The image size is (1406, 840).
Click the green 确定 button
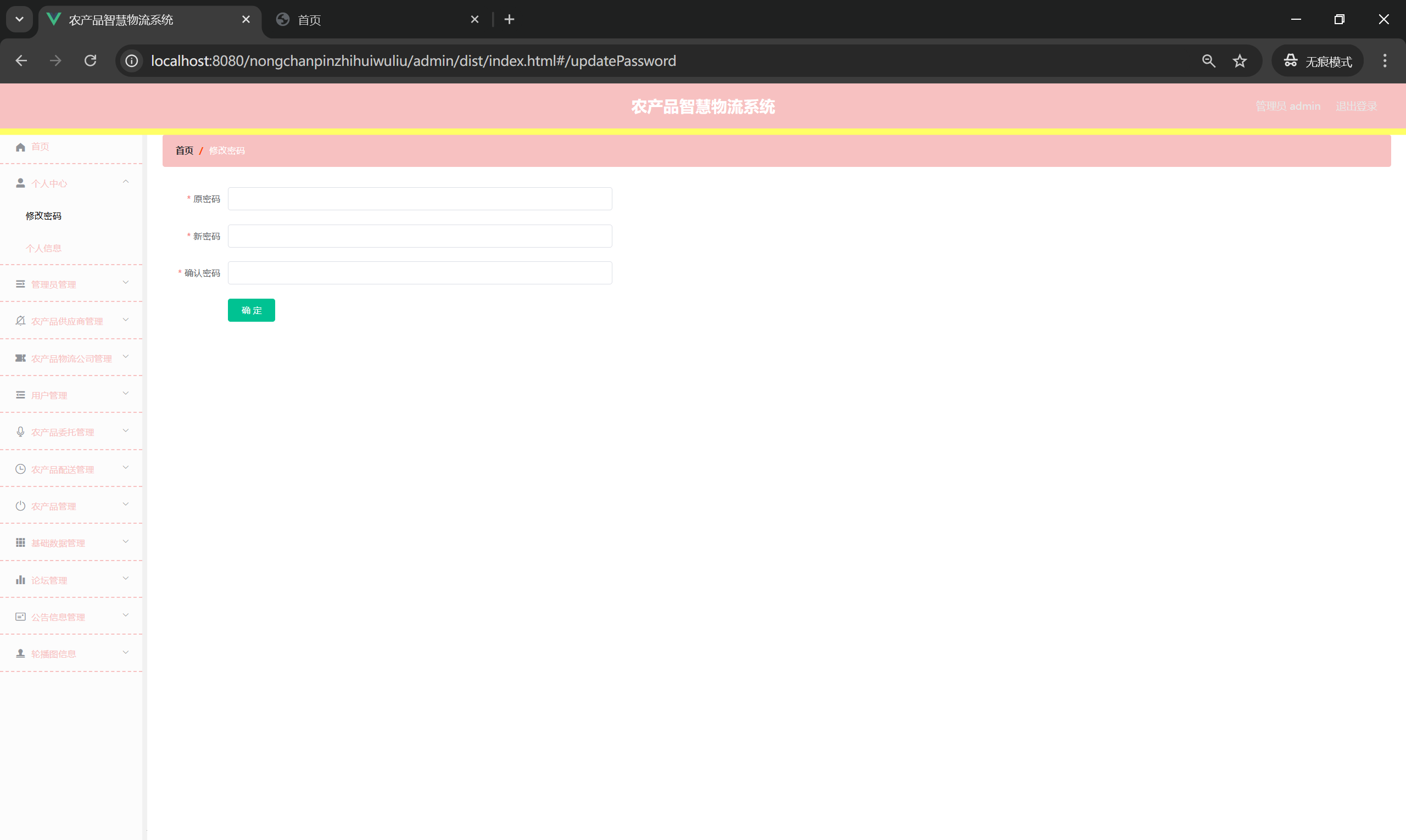pyautogui.click(x=252, y=310)
